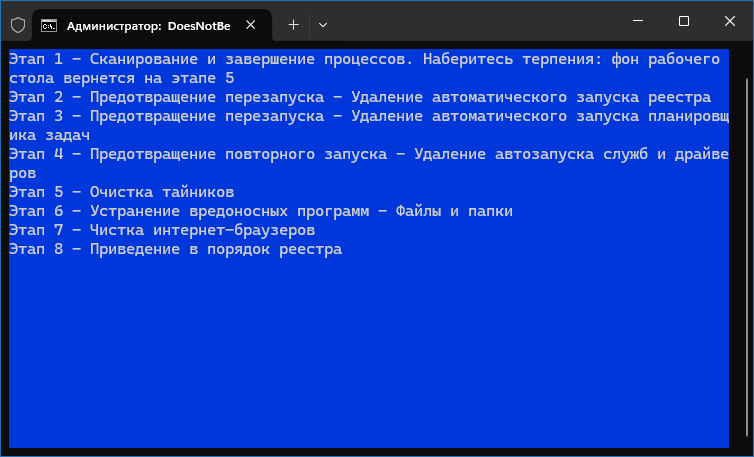Viewport: 754px width, 457px height.
Task: Click the Этап 5 Очистка тайников line
Action: 121,192
